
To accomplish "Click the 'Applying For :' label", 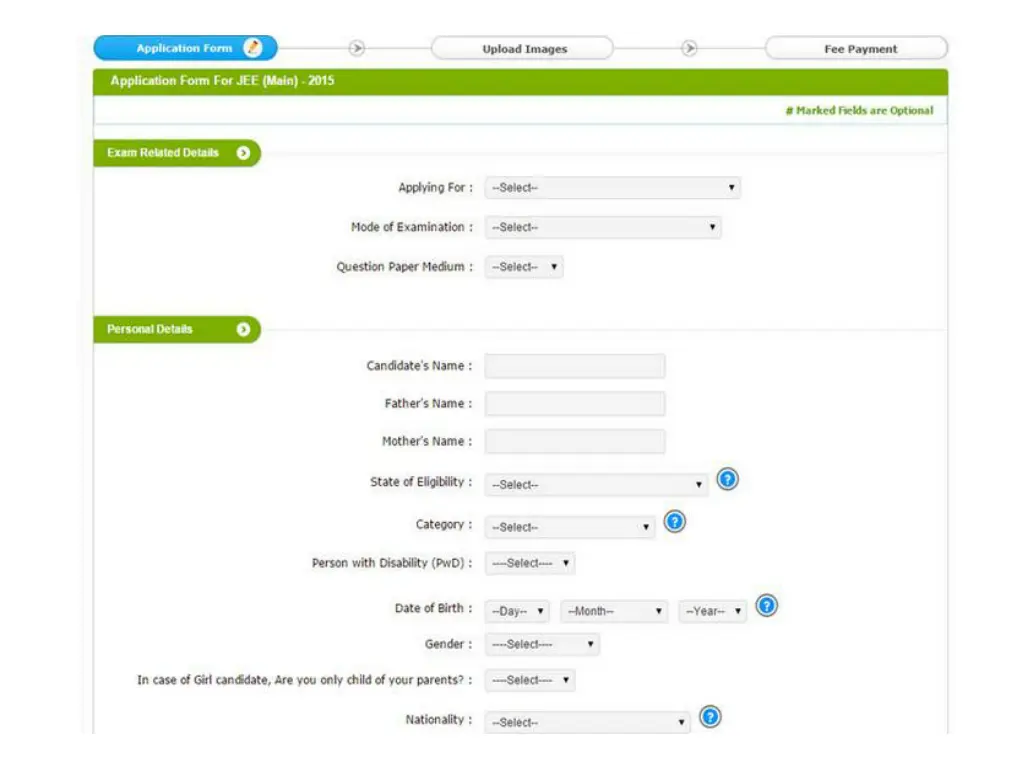I will click(x=436, y=187).
